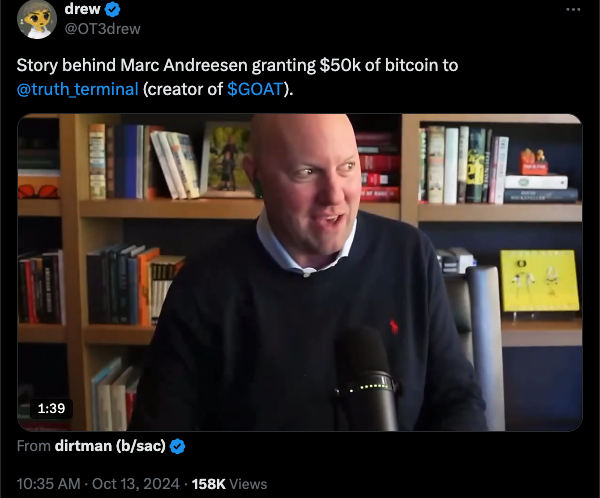The width and height of the screenshot is (600, 498).
Task: Click the 1:39 video duration badge
Action: [51, 408]
